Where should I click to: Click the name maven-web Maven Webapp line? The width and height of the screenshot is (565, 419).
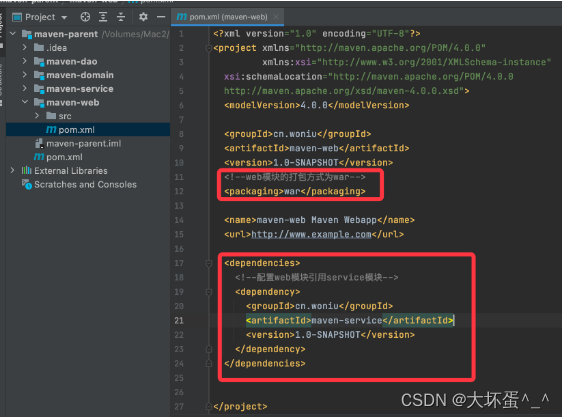click(x=319, y=220)
